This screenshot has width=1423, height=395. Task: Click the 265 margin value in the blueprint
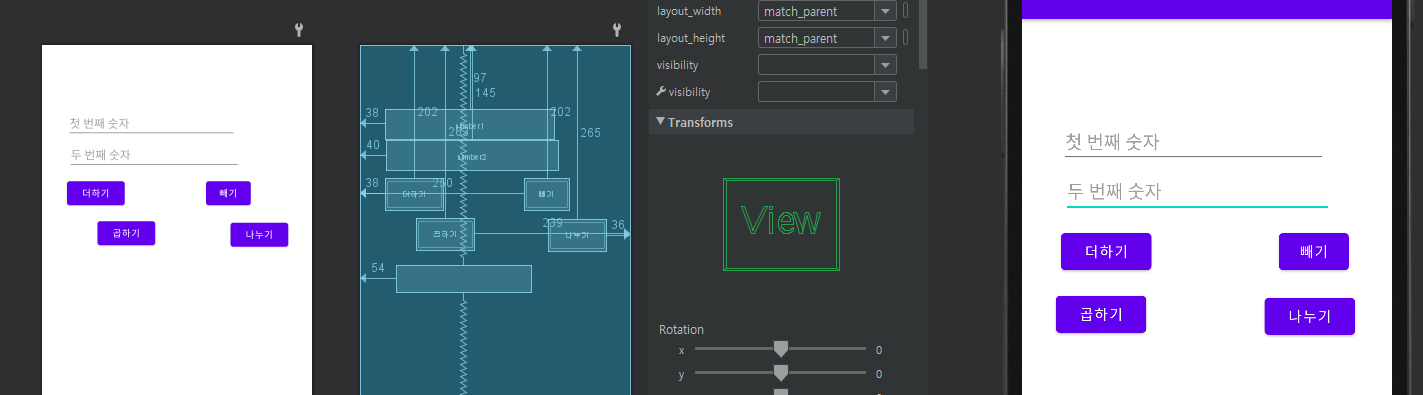(x=591, y=133)
